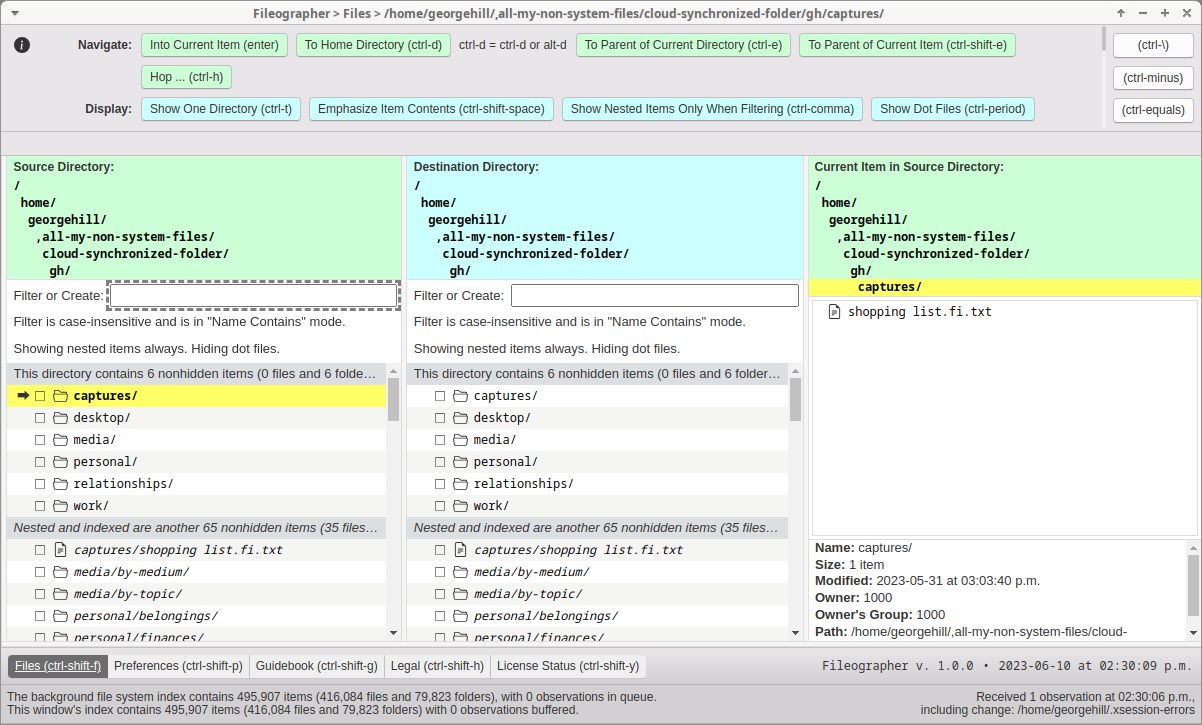The image size is (1202, 725).
Task: Check the captures checkbox in source directory
Action: (x=40, y=396)
